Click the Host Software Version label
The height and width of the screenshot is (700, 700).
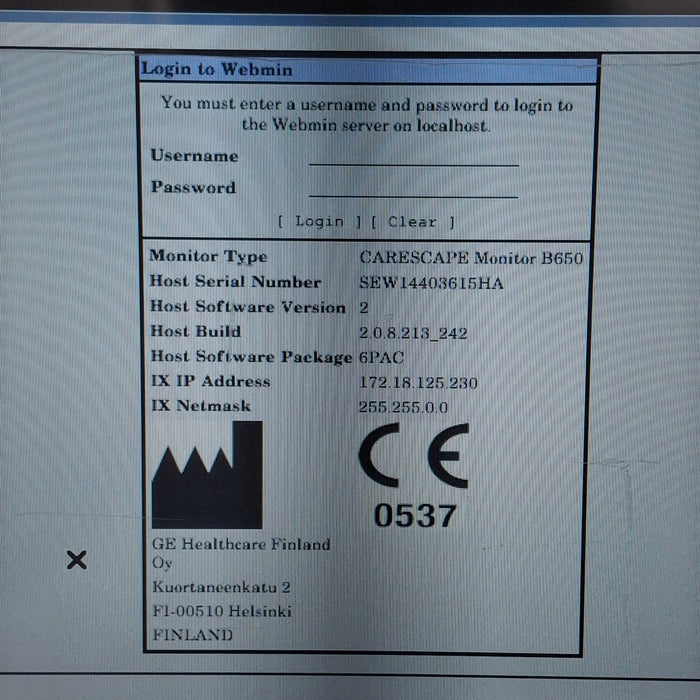[x=247, y=307]
